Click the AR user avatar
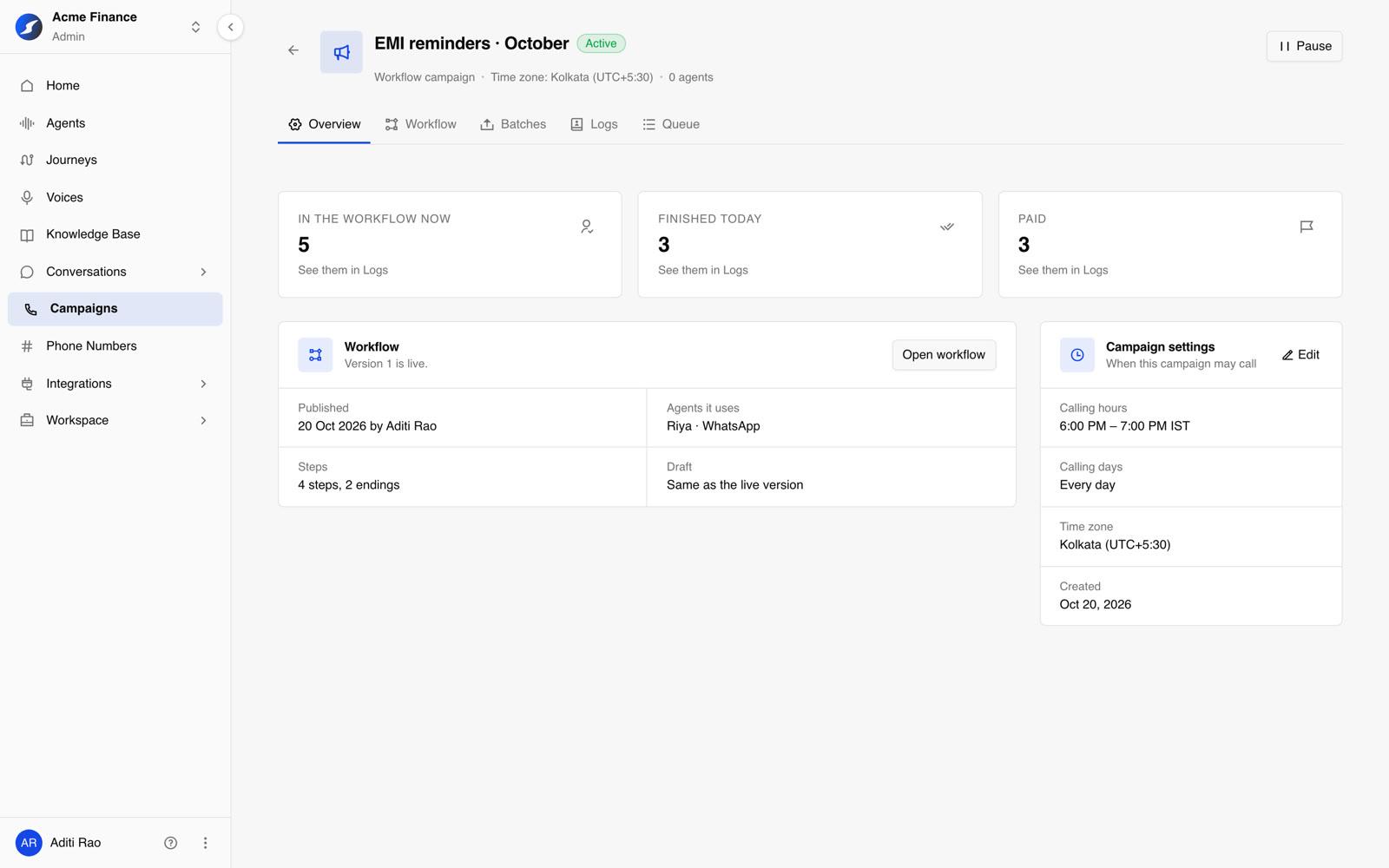The width and height of the screenshot is (1389, 868). (x=29, y=843)
